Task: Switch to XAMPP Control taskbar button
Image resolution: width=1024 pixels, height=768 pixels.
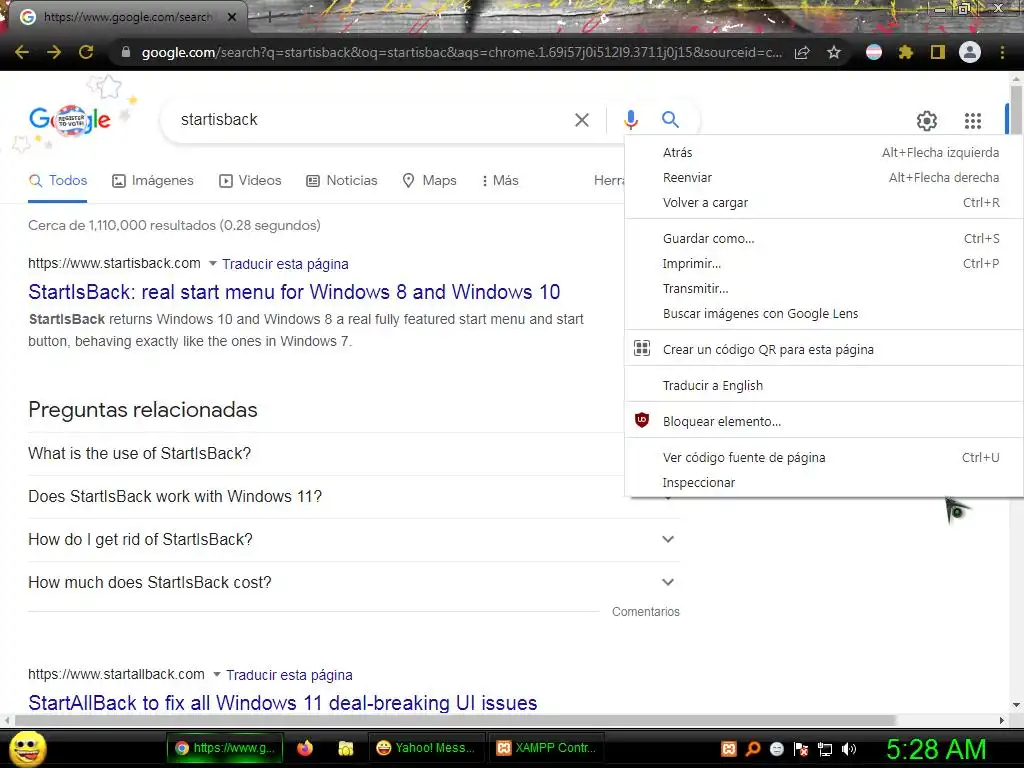Action: coord(547,748)
